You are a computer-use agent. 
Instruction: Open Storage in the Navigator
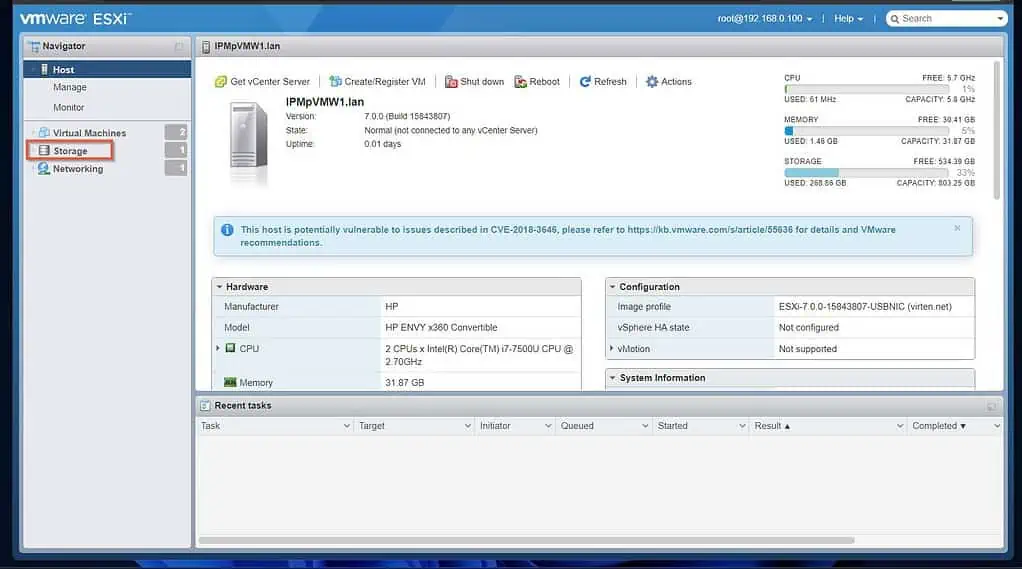click(70, 151)
